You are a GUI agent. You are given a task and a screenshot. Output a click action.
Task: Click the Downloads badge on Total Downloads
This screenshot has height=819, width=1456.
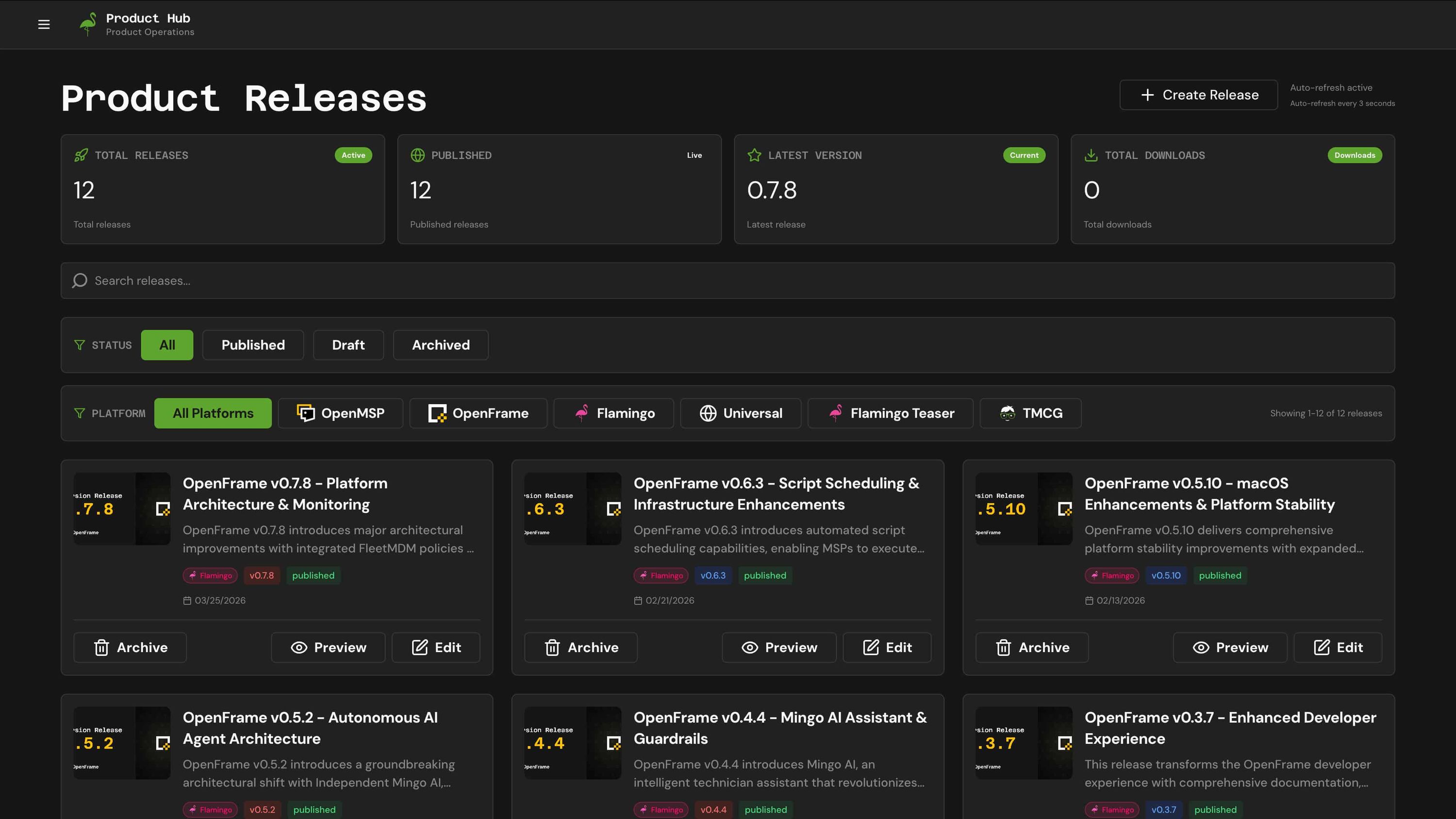click(x=1355, y=155)
